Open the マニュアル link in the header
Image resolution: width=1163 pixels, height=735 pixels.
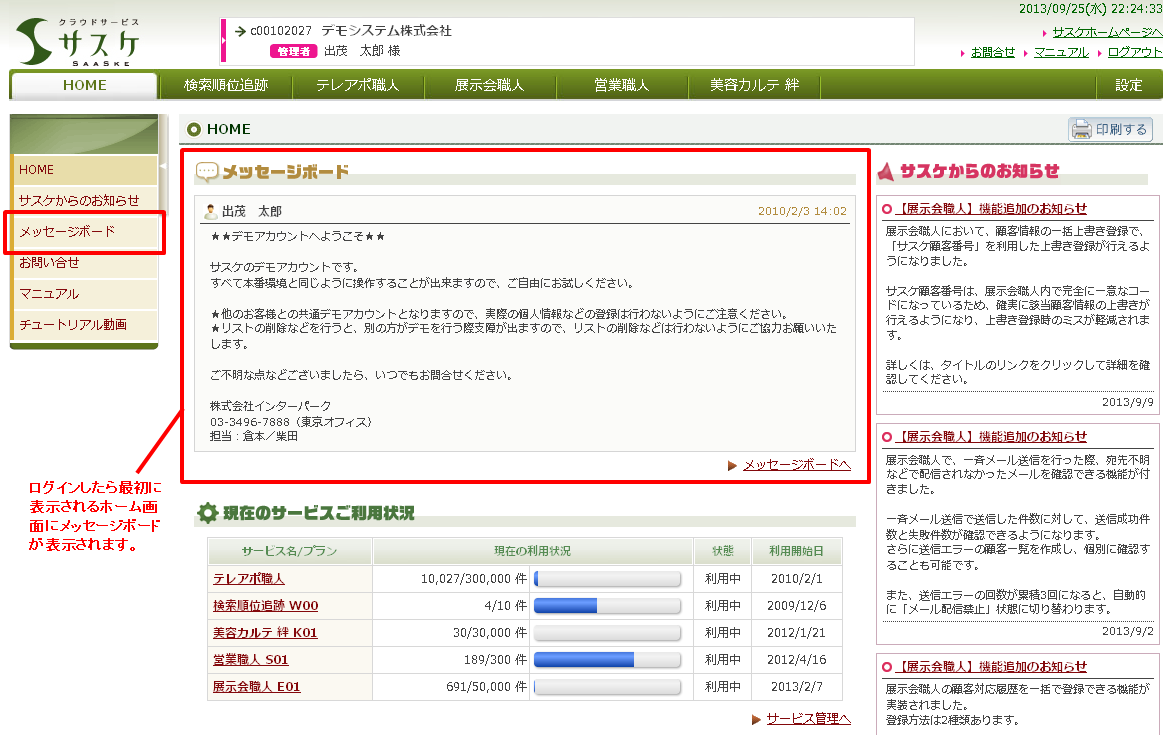pyautogui.click(x=1061, y=52)
